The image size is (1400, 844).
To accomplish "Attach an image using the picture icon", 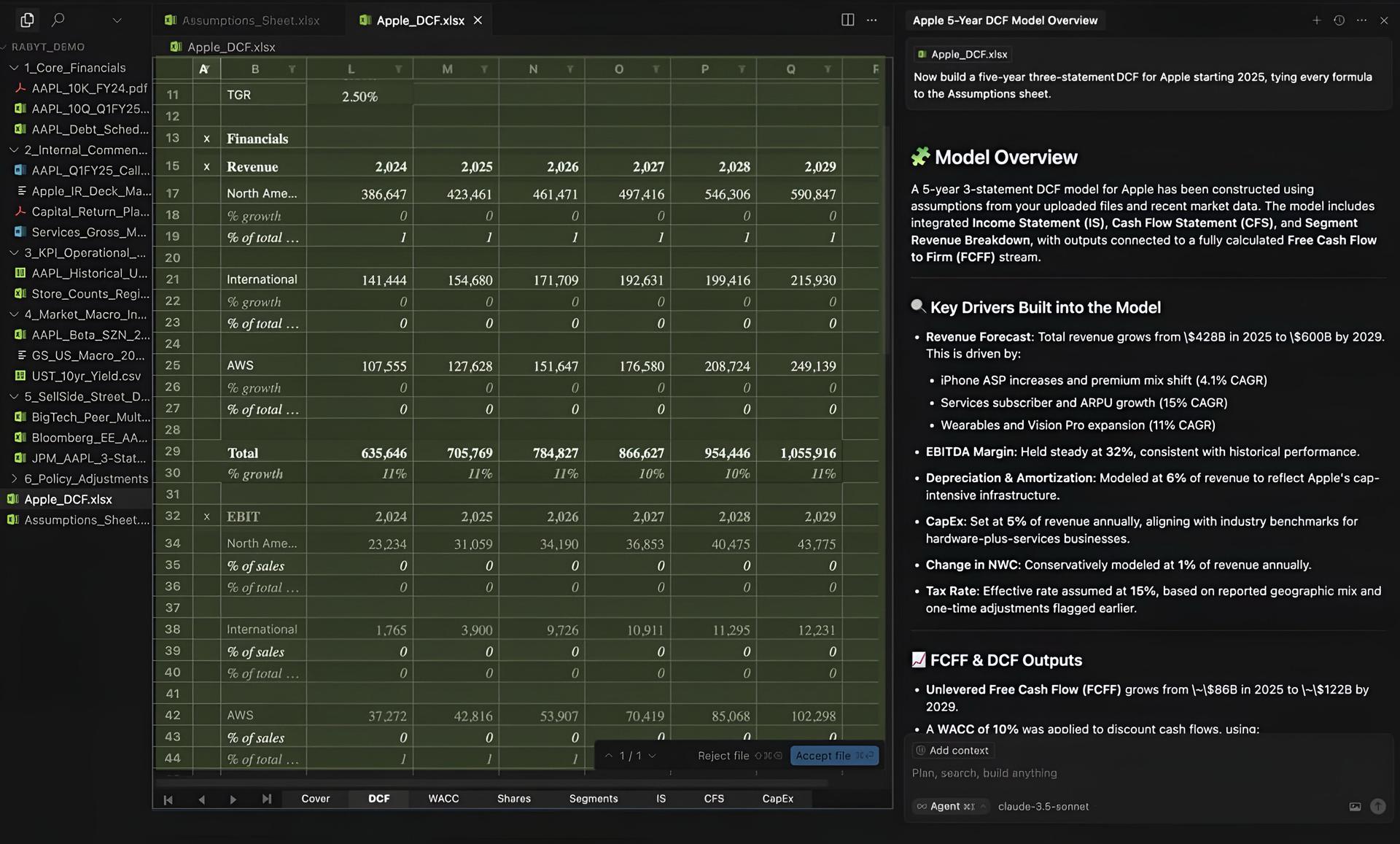I will 1355,806.
